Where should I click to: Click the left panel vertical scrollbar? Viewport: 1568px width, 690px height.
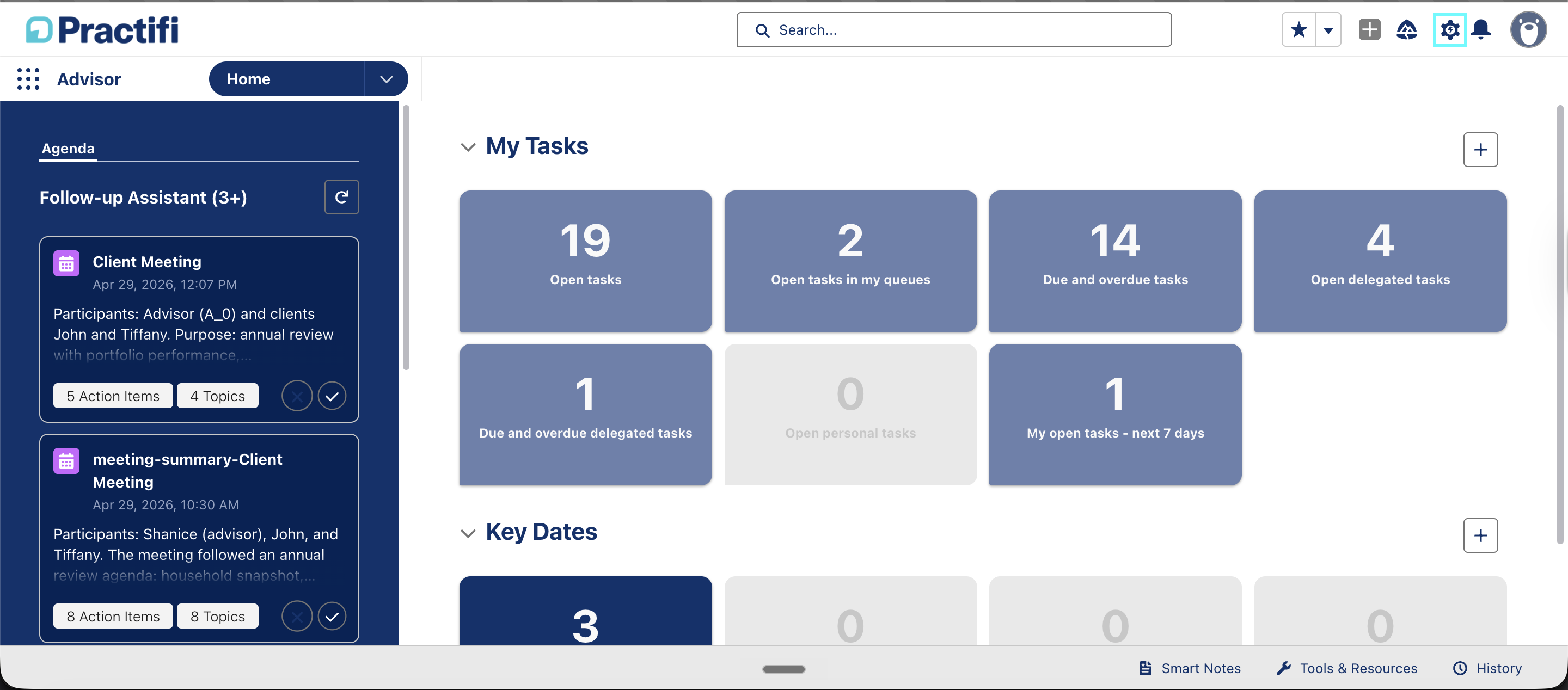pos(406,238)
